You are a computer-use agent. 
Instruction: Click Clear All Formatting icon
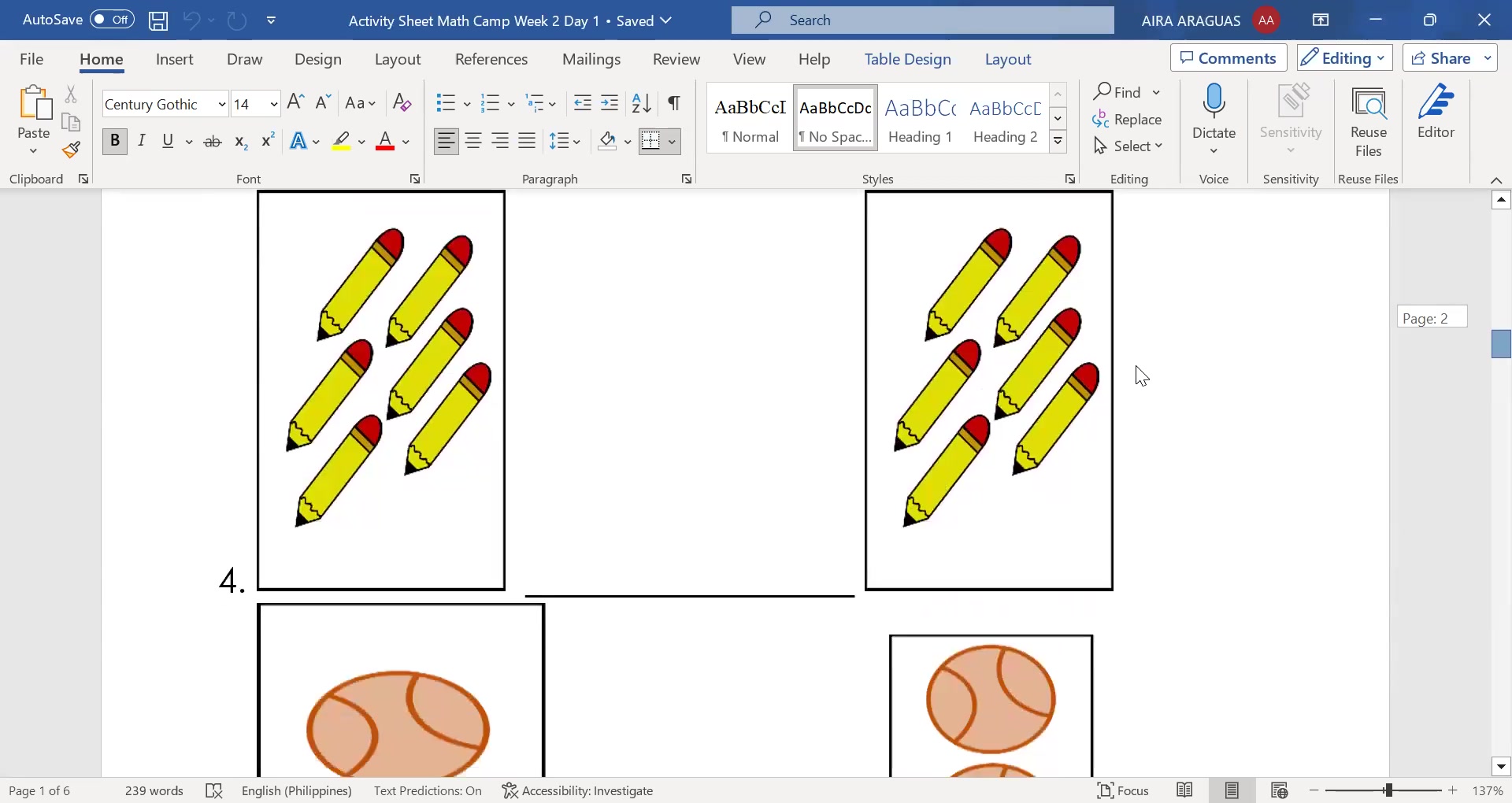coord(402,103)
